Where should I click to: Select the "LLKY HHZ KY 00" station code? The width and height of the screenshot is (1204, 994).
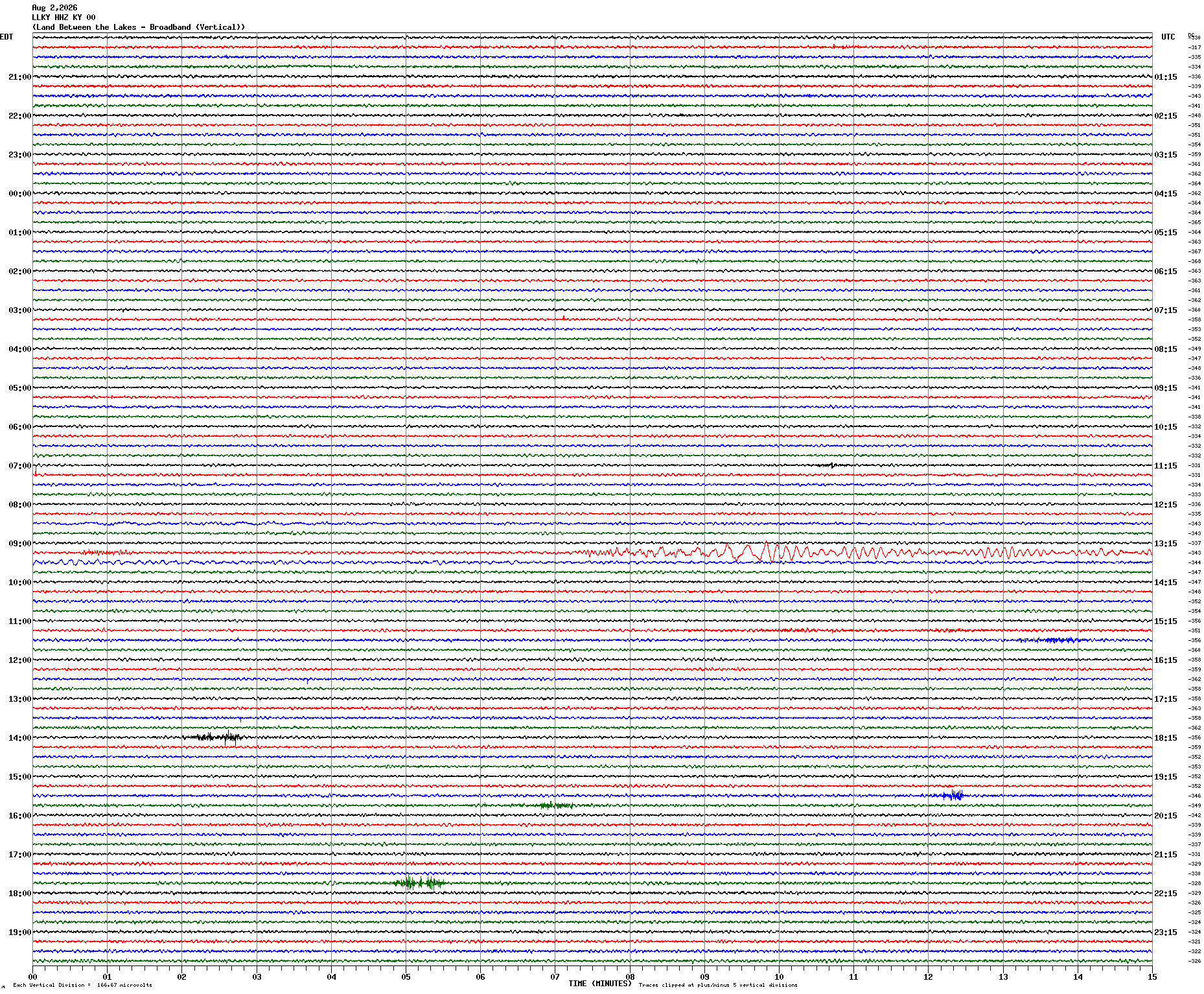pyautogui.click(x=64, y=17)
